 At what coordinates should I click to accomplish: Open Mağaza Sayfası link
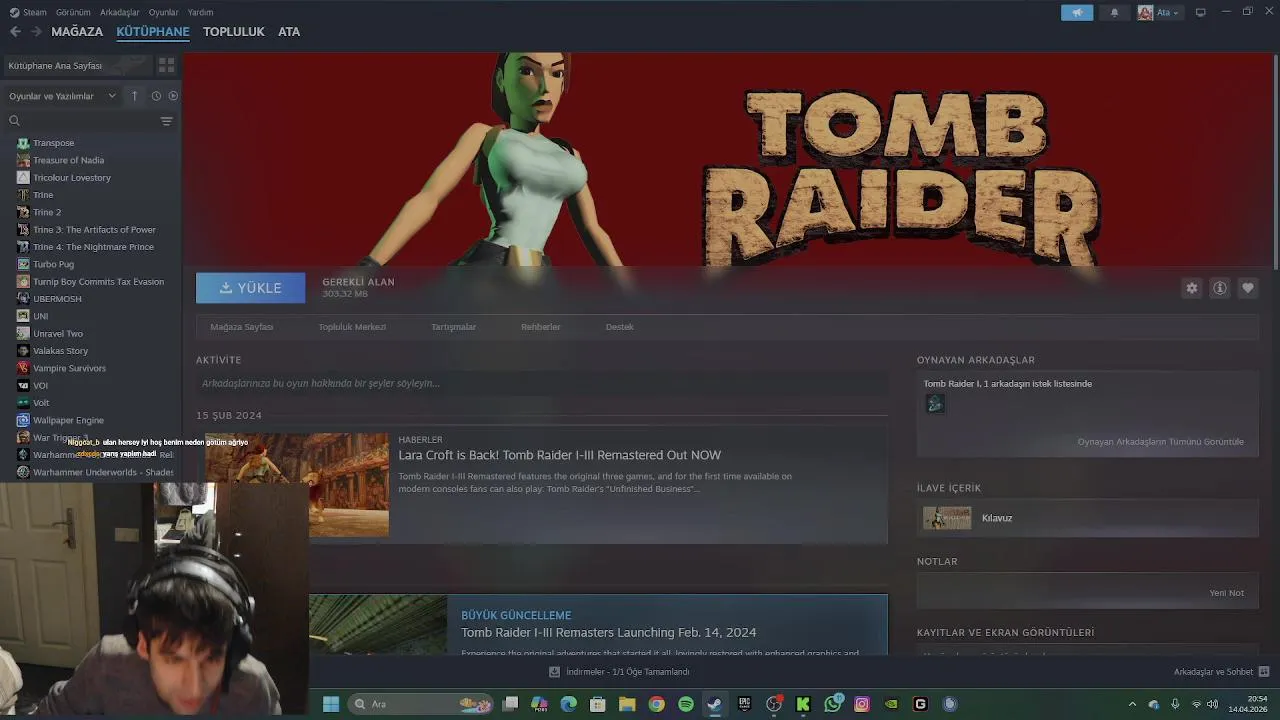point(242,327)
